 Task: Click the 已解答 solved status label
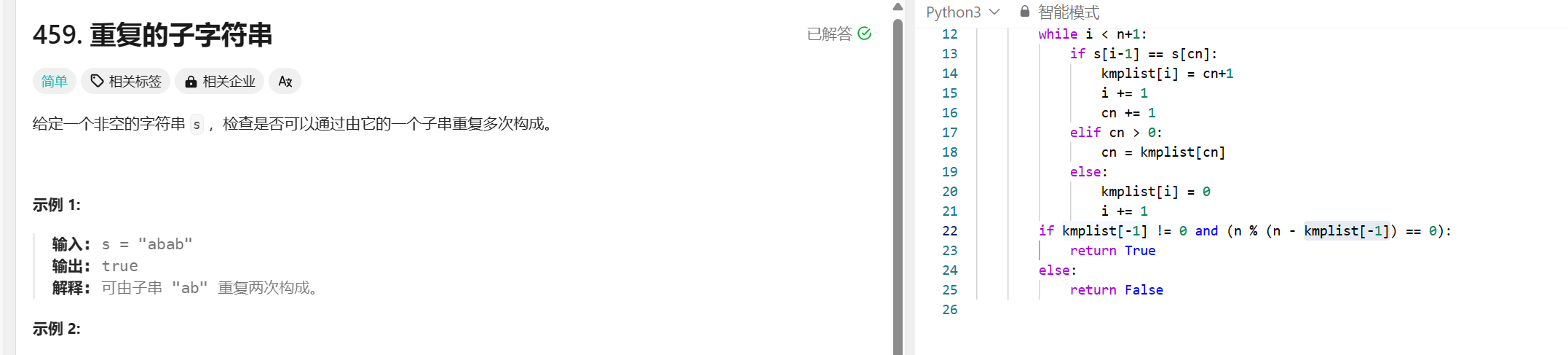coord(829,34)
